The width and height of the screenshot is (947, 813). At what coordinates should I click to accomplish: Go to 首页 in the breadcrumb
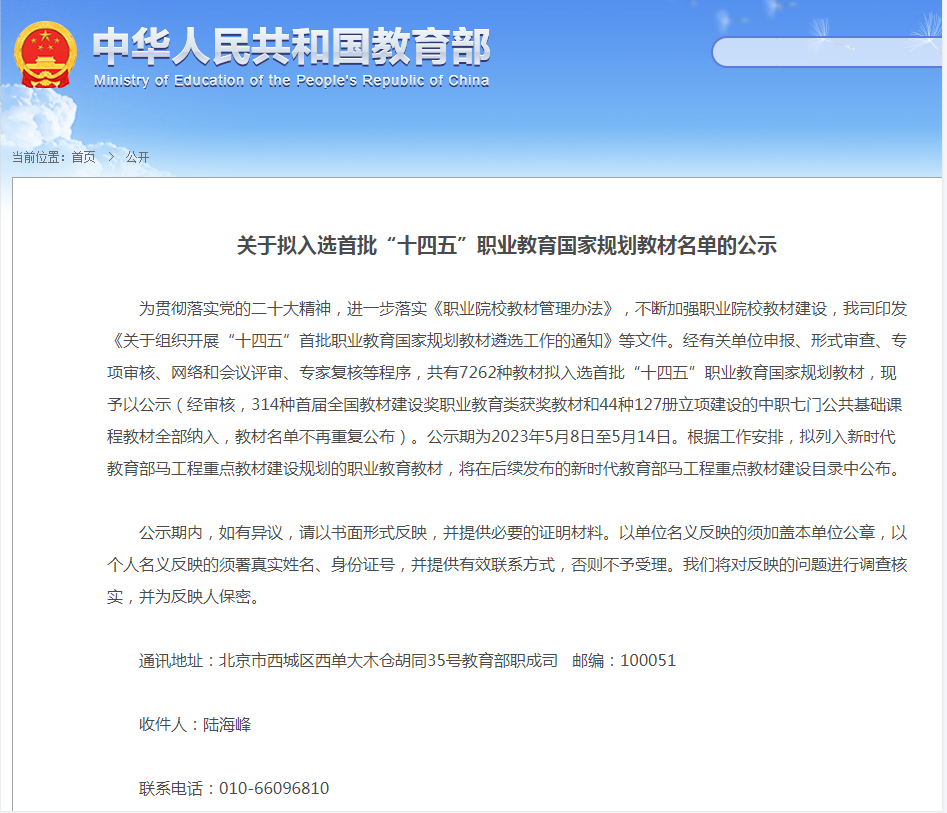click(x=84, y=157)
